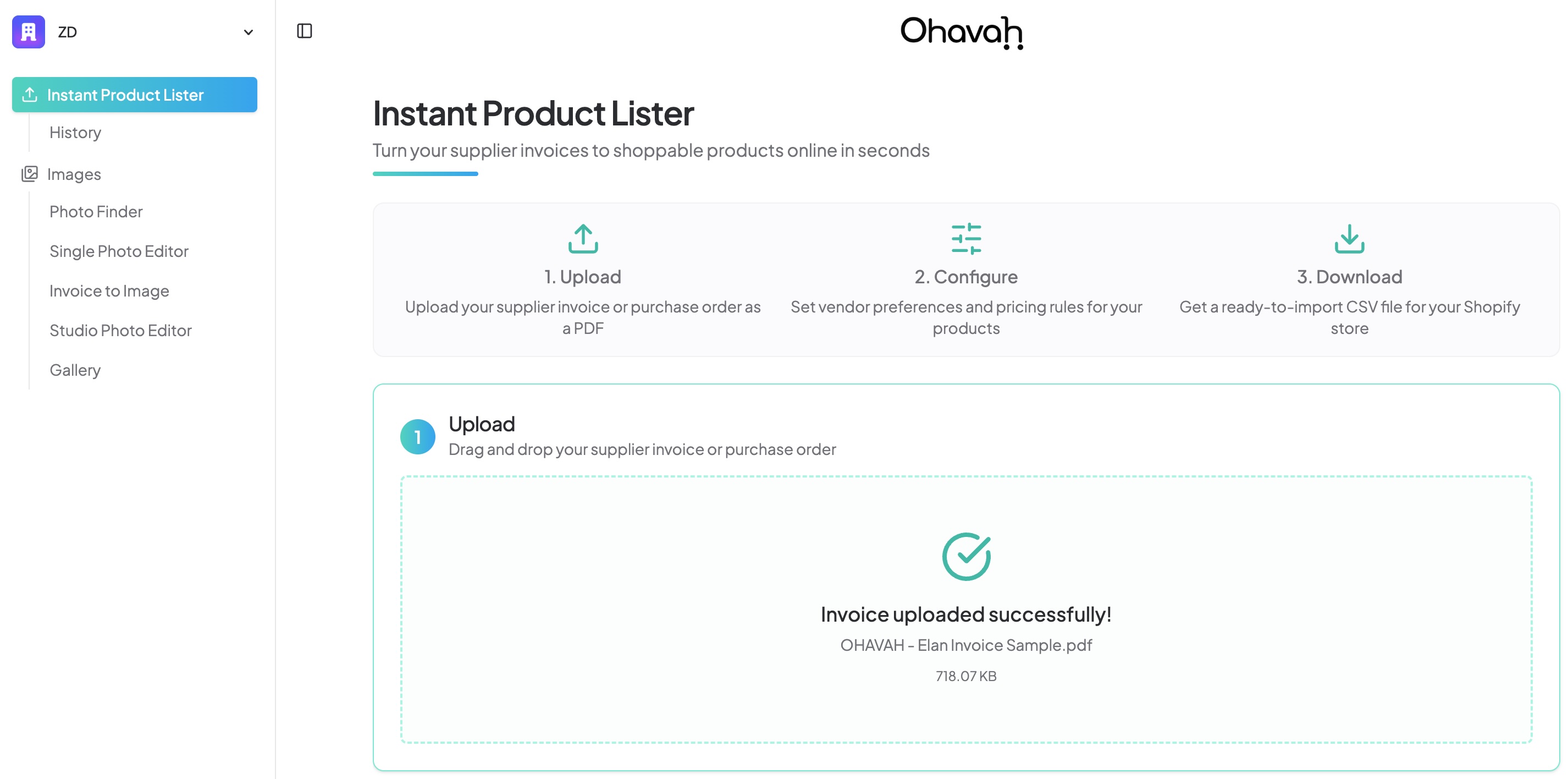
Task: Toggle the sidebar collapse icon
Action: [x=305, y=30]
